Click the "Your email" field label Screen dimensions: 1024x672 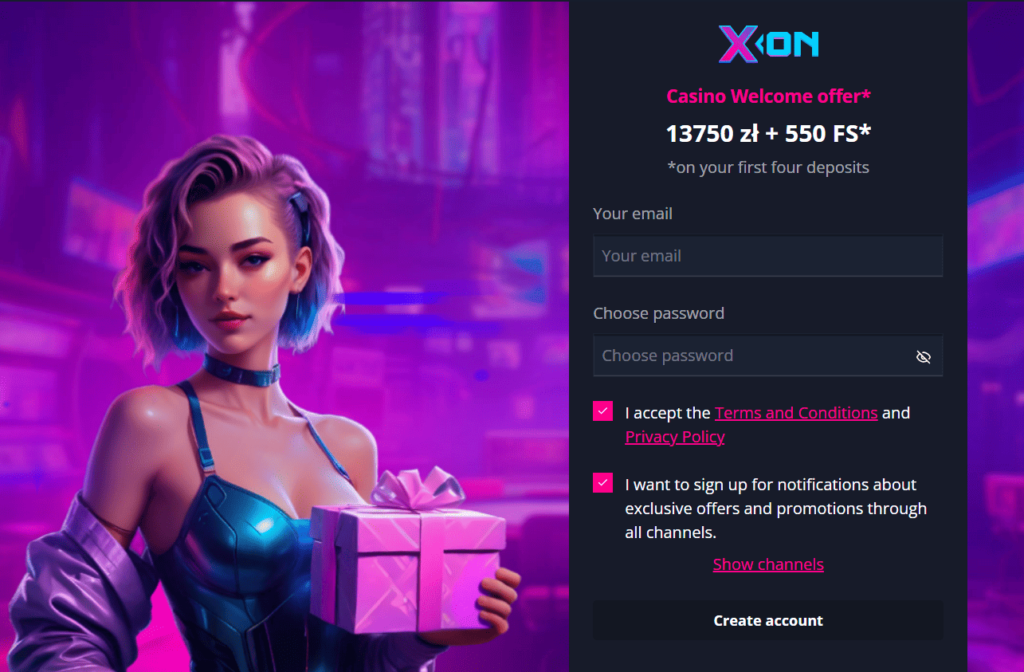[x=632, y=214]
